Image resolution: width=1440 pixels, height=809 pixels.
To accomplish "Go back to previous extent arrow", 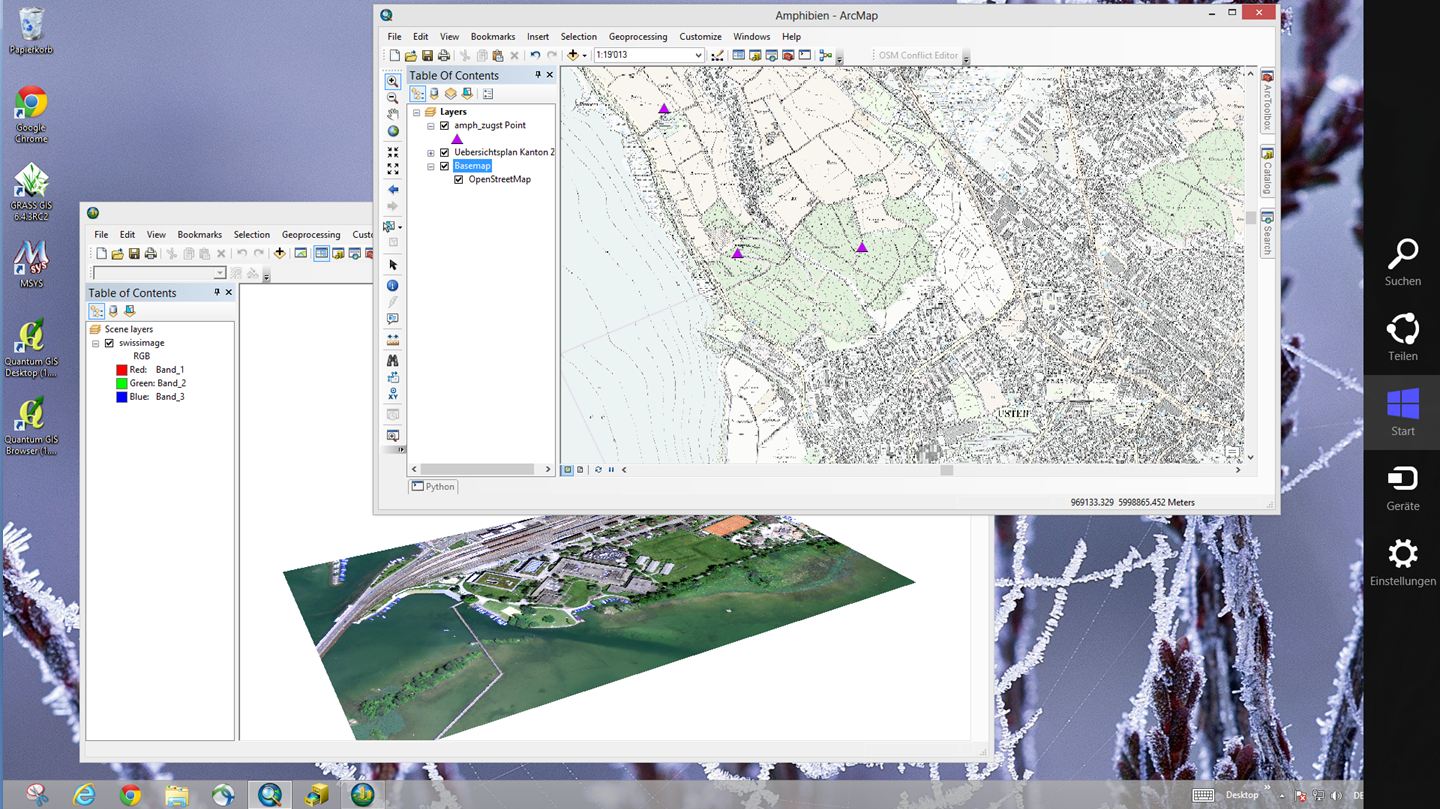I will [393, 190].
